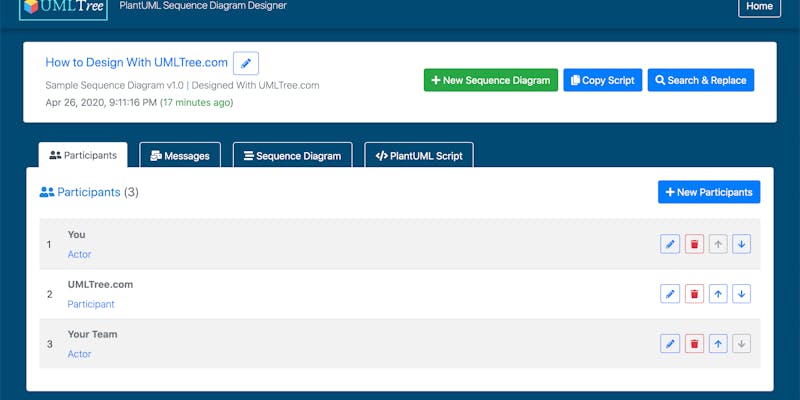Screen dimensions: 800x400
Task: Move the You participant up
Action: click(x=718, y=244)
